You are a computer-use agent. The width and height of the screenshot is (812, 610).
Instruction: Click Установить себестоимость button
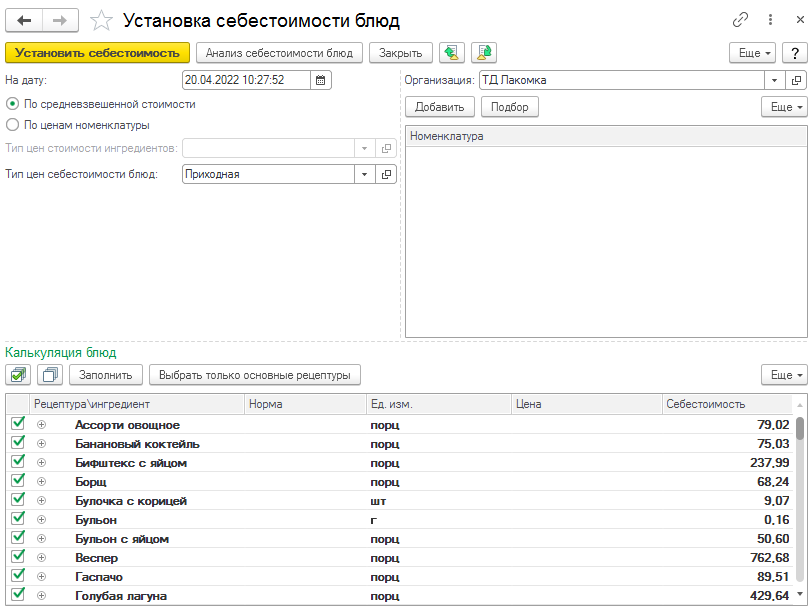tap(97, 53)
